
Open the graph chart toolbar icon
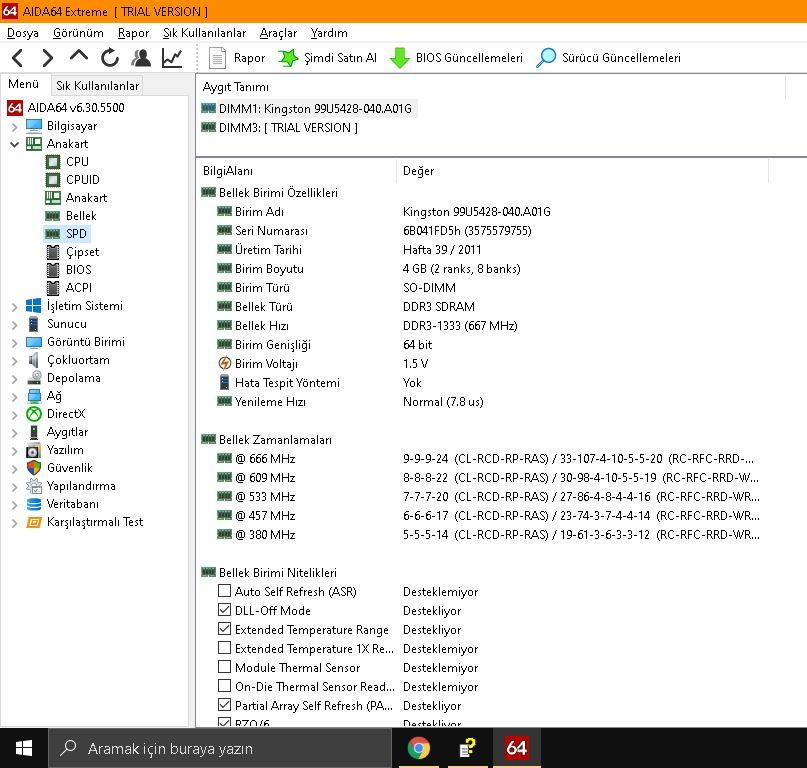172,58
